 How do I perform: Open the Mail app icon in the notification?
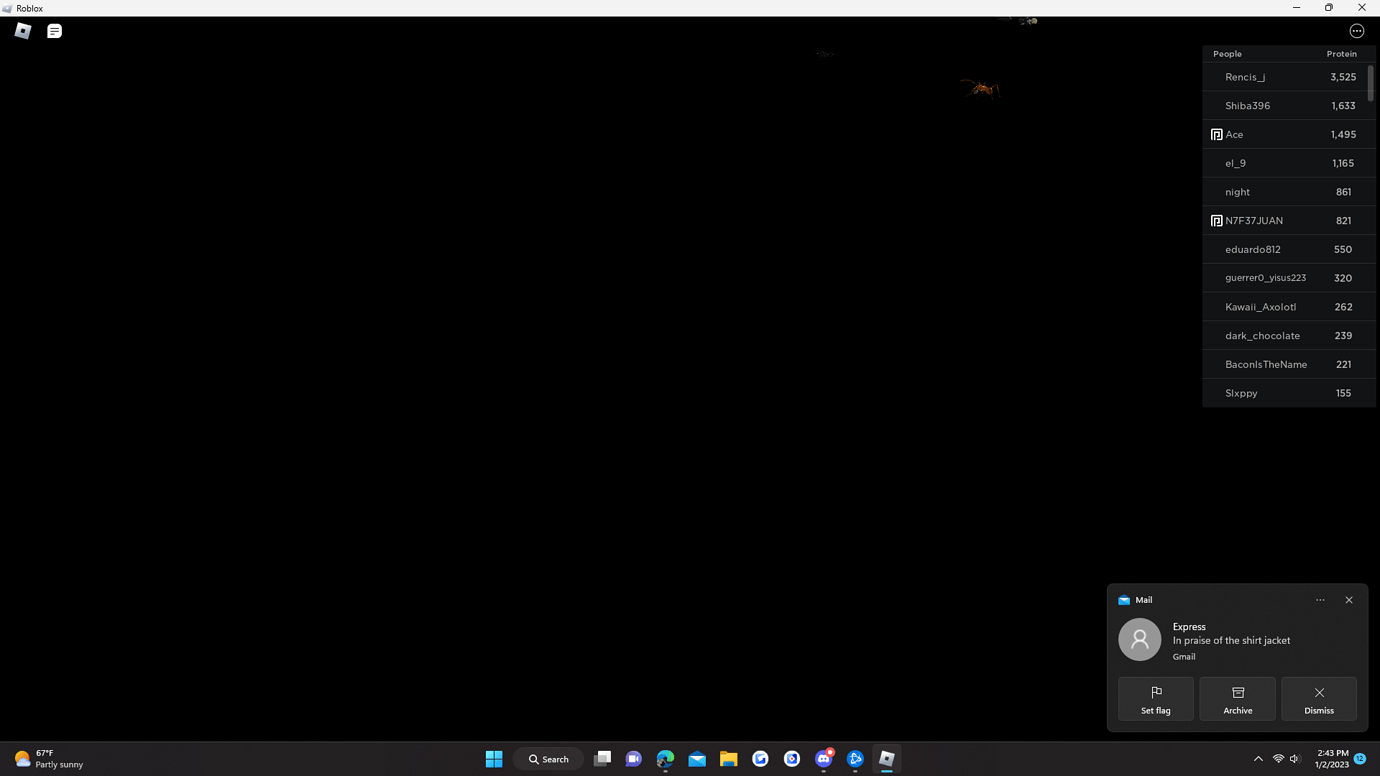pos(1123,599)
